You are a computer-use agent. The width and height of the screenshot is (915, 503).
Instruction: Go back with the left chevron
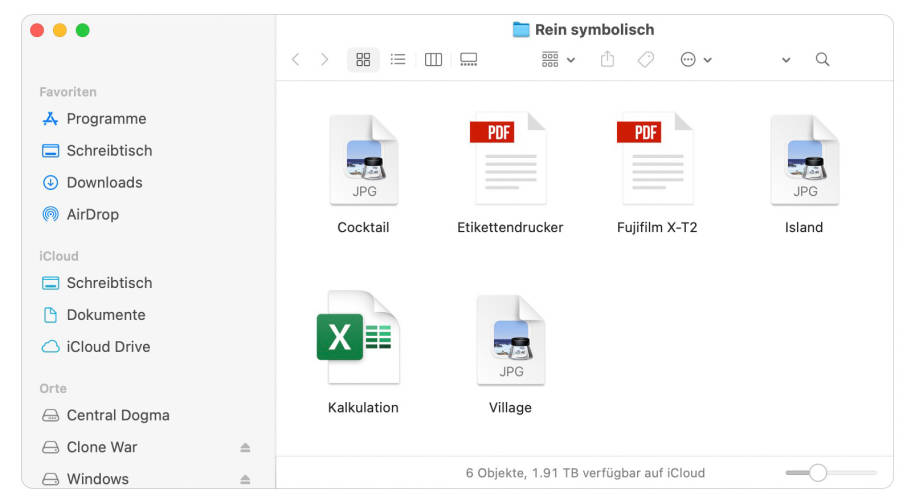click(x=295, y=60)
